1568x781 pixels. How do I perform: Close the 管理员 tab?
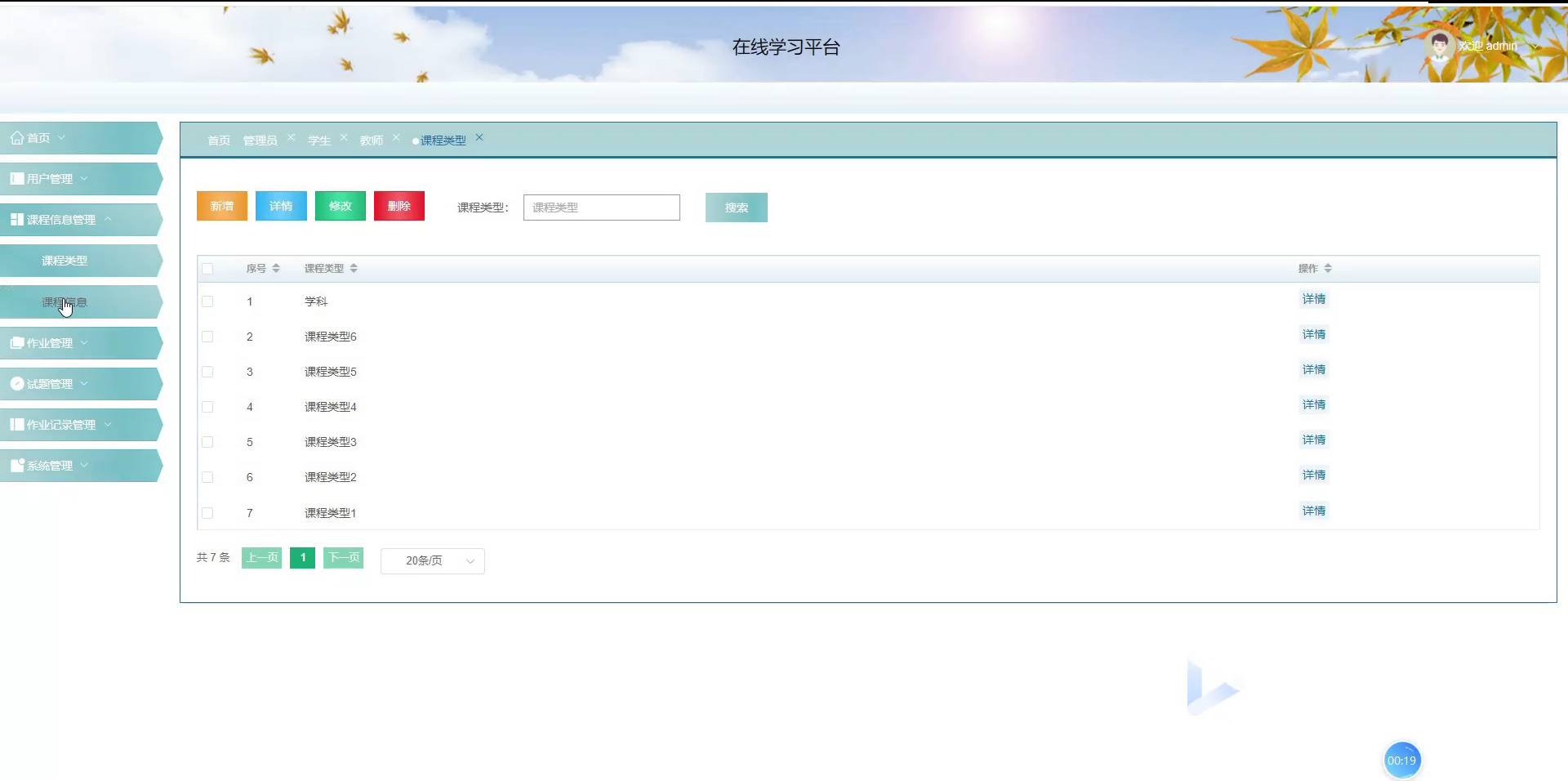click(x=292, y=137)
